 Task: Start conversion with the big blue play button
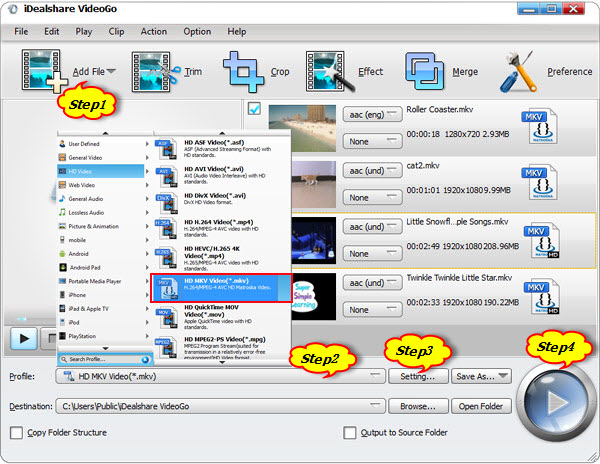point(555,402)
